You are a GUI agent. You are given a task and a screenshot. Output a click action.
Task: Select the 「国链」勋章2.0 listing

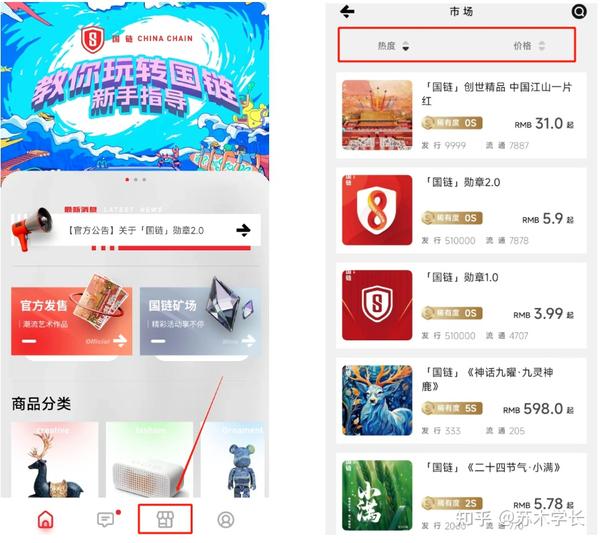(461, 210)
